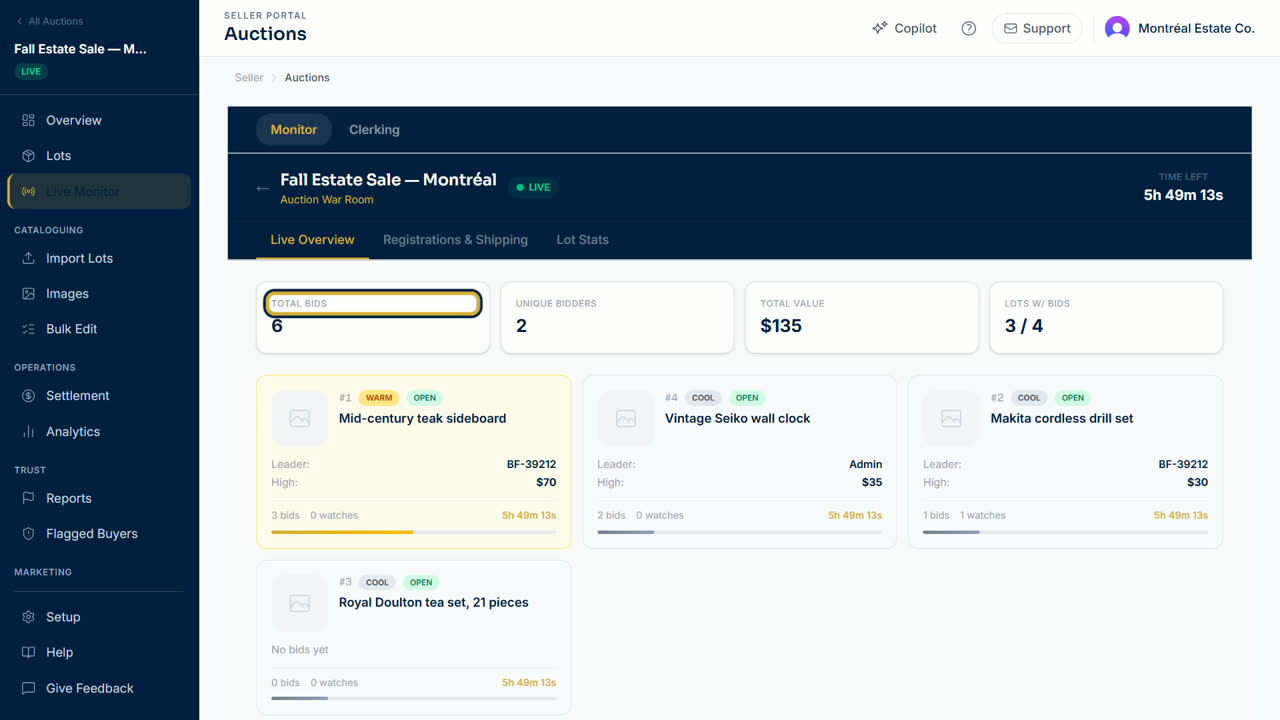Image resolution: width=1280 pixels, height=720 pixels.
Task: Click the back arrow beside Fall Estate Sale
Action: (x=262, y=188)
